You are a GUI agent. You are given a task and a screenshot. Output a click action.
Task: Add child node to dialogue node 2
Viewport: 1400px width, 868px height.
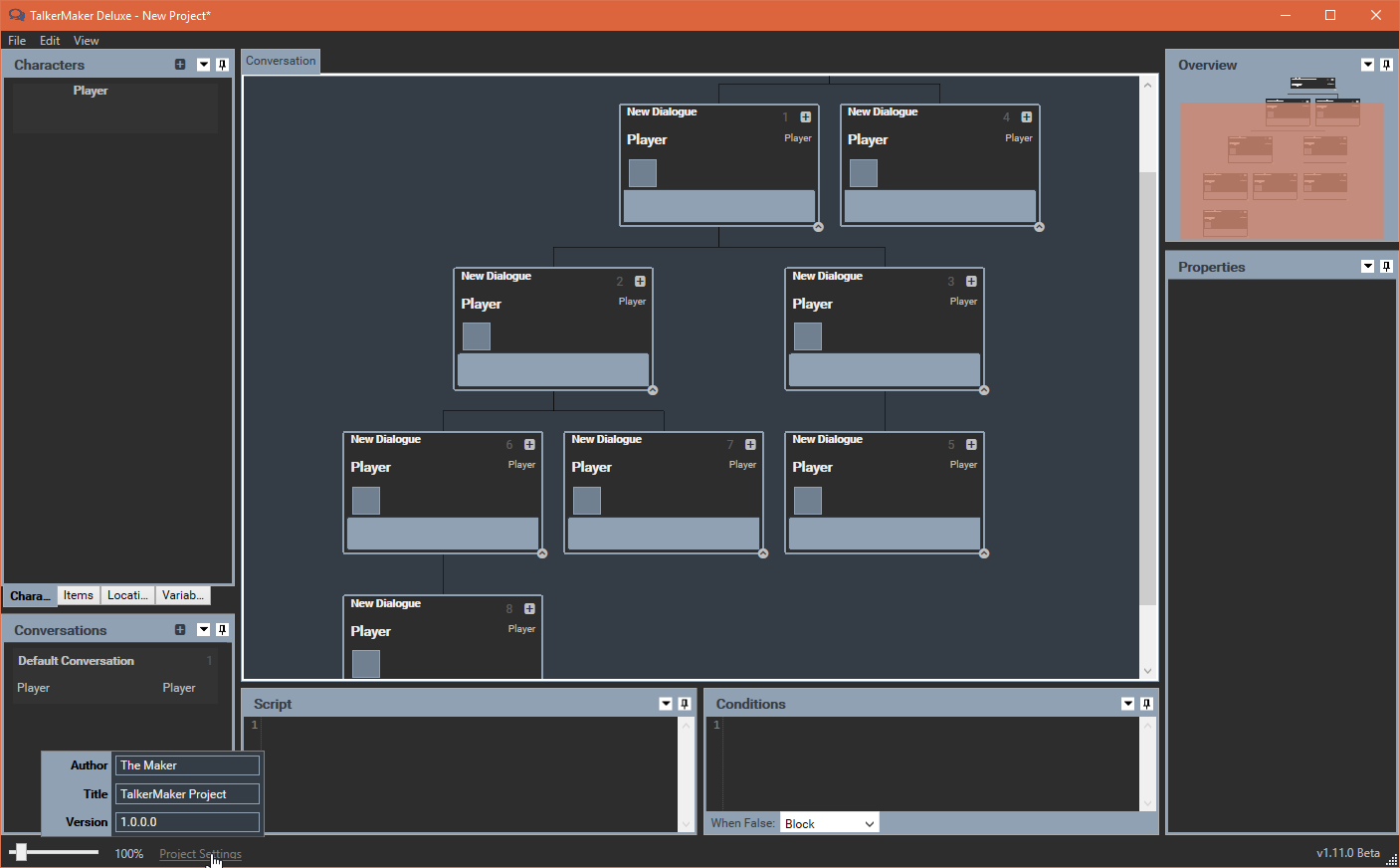(x=640, y=282)
